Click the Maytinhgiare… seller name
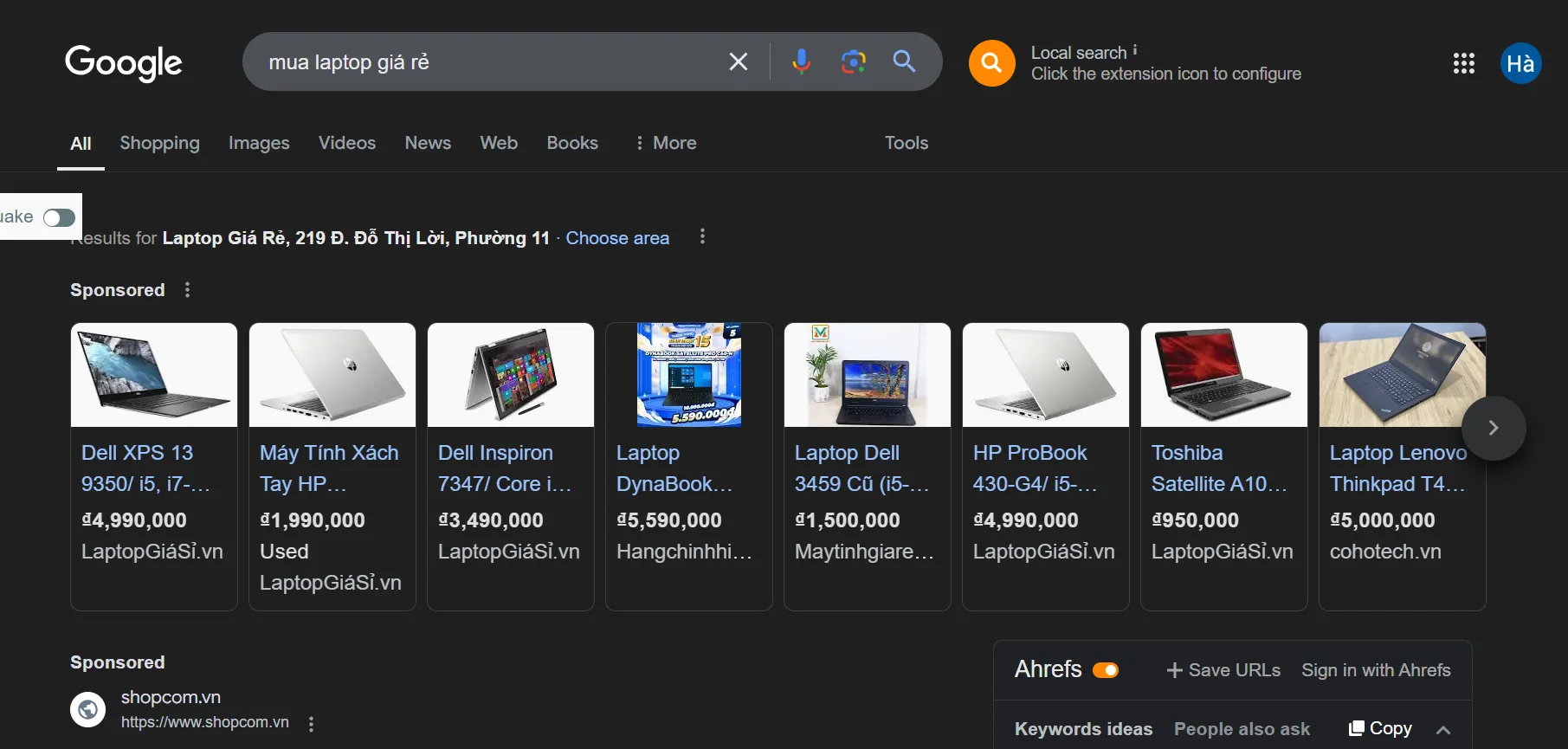1568x749 pixels. [x=865, y=552]
